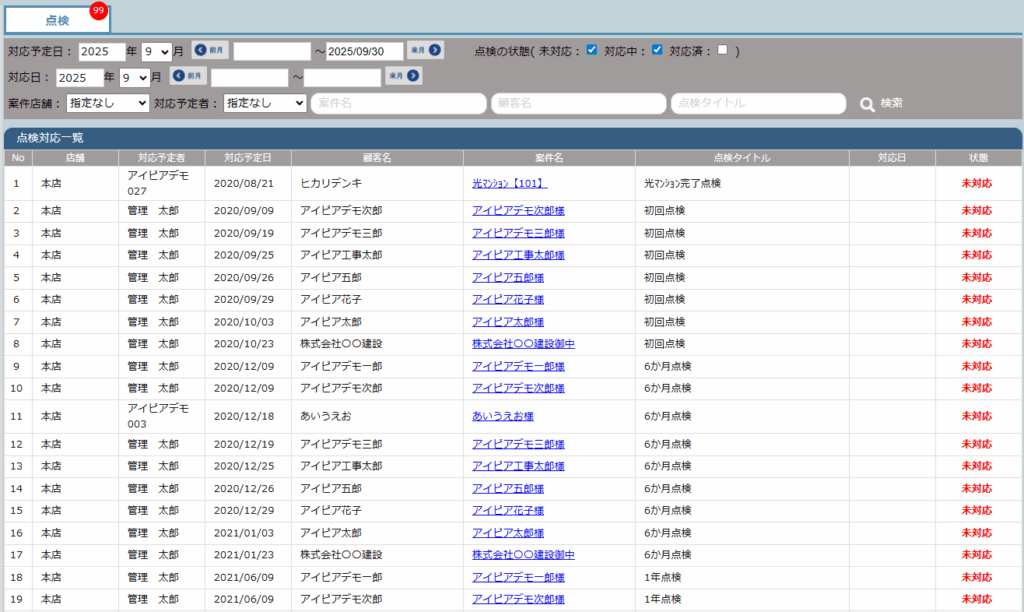The height and width of the screenshot is (612, 1024).
Task: Click 前月 button in 対応日 row
Action: coord(188,76)
